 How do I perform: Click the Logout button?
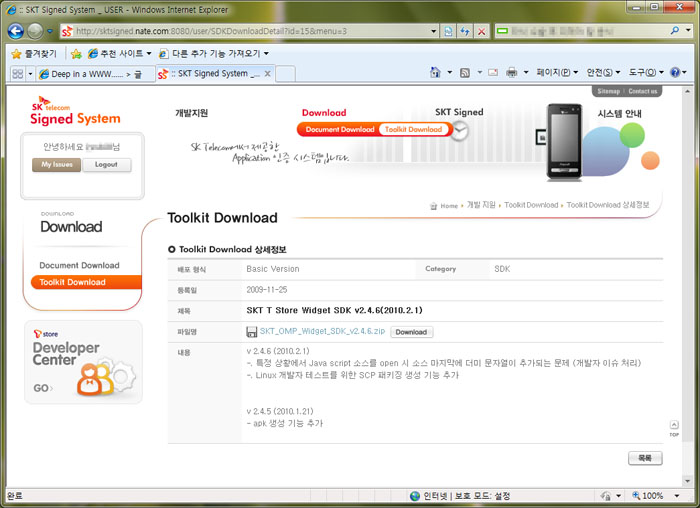(x=106, y=165)
